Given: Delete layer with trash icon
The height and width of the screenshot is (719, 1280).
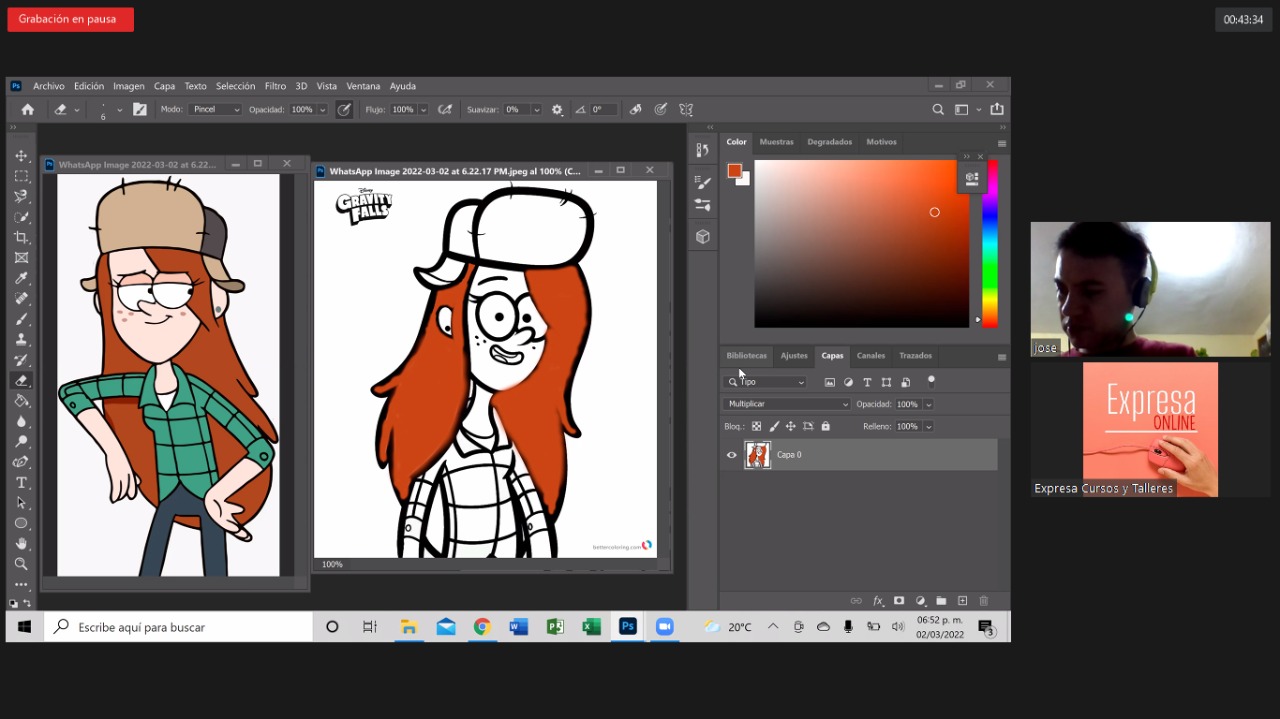Looking at the screenshot, I should (983, 601).
